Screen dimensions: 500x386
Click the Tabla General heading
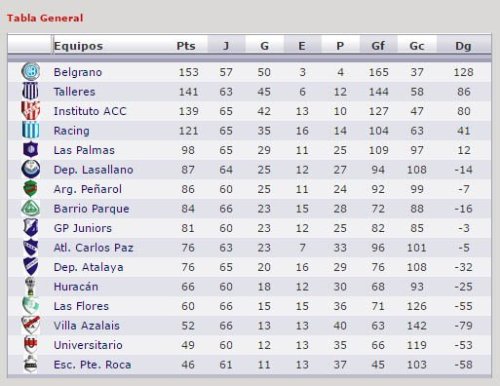tap(45, 18)
